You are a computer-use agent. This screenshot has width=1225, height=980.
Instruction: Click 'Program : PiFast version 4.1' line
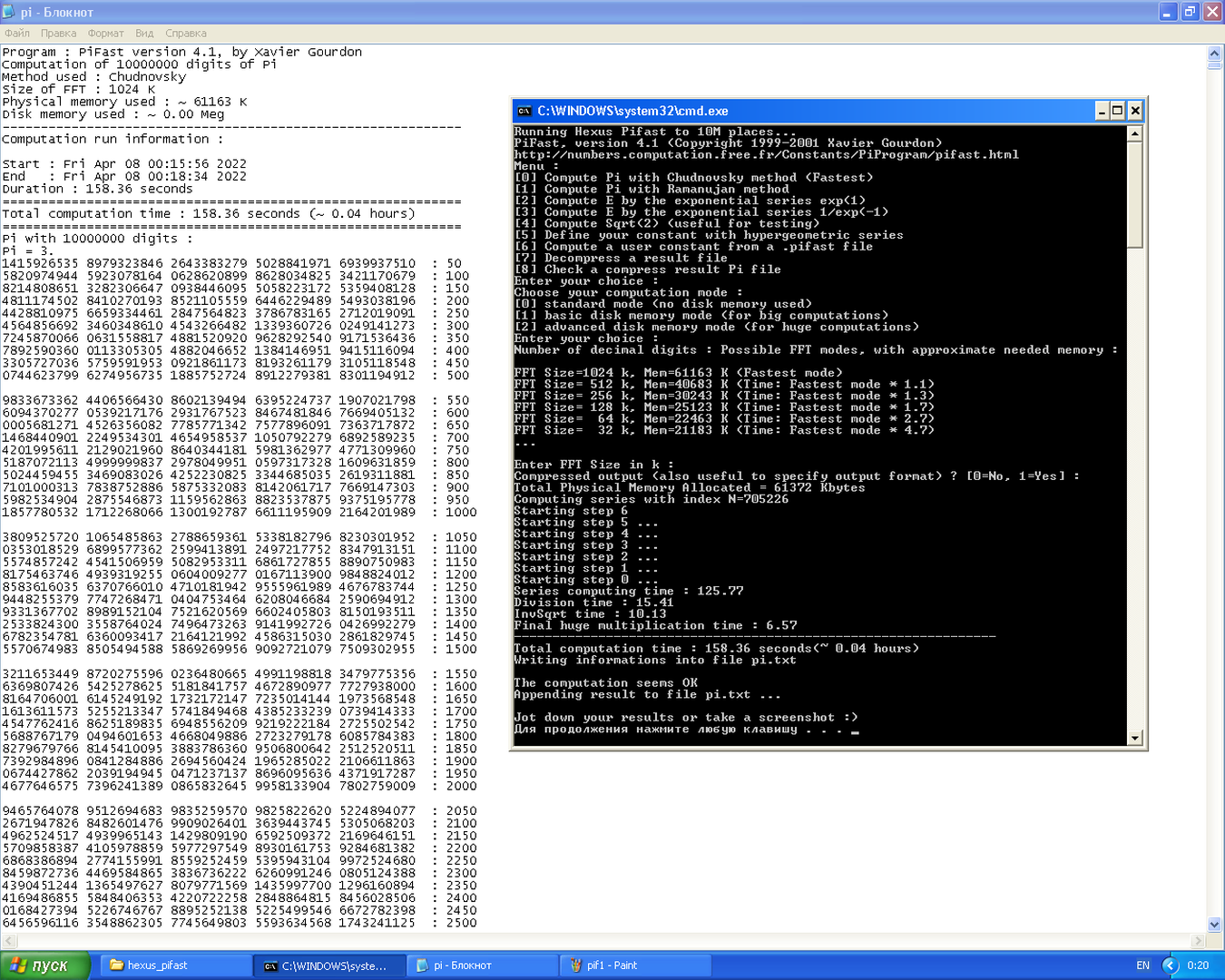tap(181, 52)
